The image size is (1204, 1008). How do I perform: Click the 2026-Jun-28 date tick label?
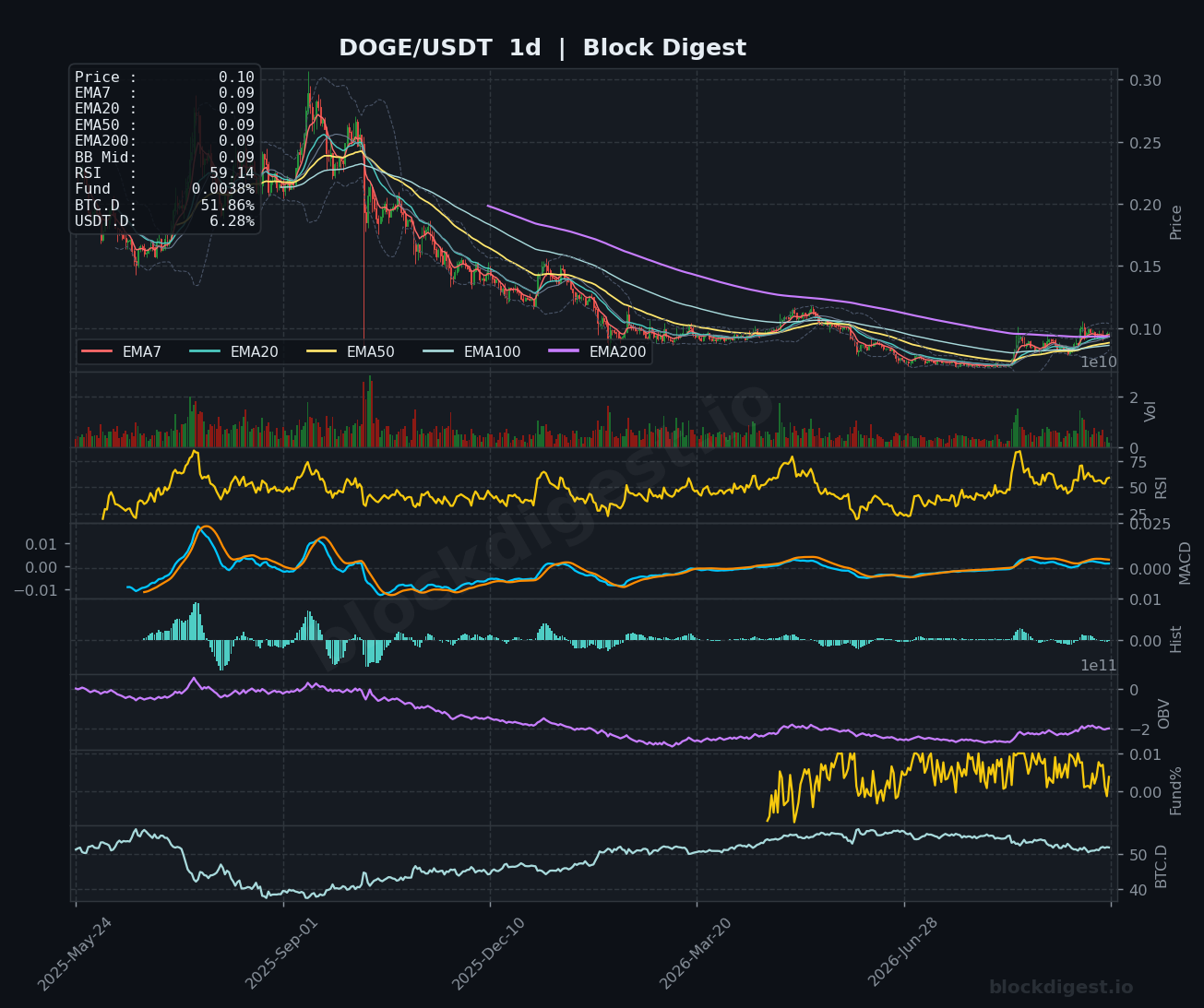(903, 954)
